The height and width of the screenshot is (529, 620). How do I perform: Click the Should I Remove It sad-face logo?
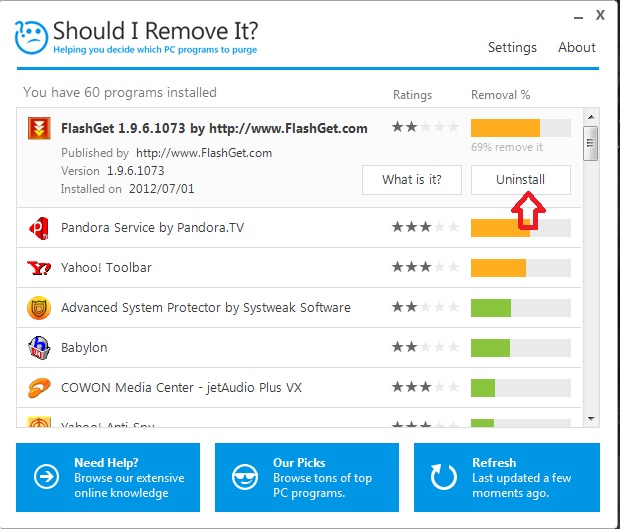[x=31, y=37]
